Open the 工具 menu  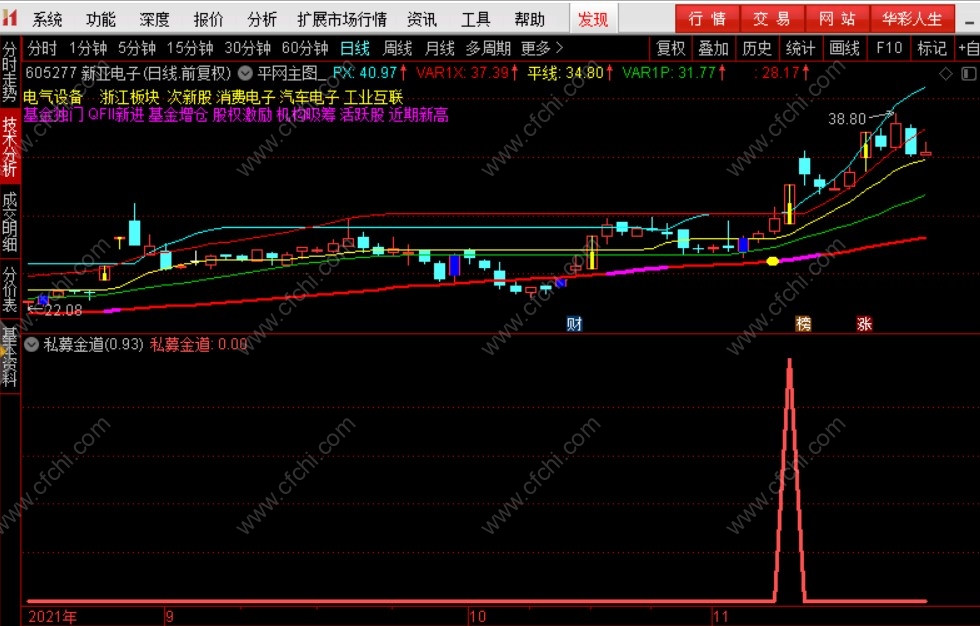[476, 19]
